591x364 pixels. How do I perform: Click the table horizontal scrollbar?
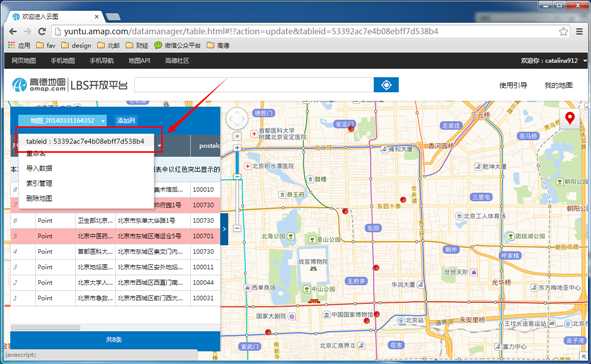point(45,327)
